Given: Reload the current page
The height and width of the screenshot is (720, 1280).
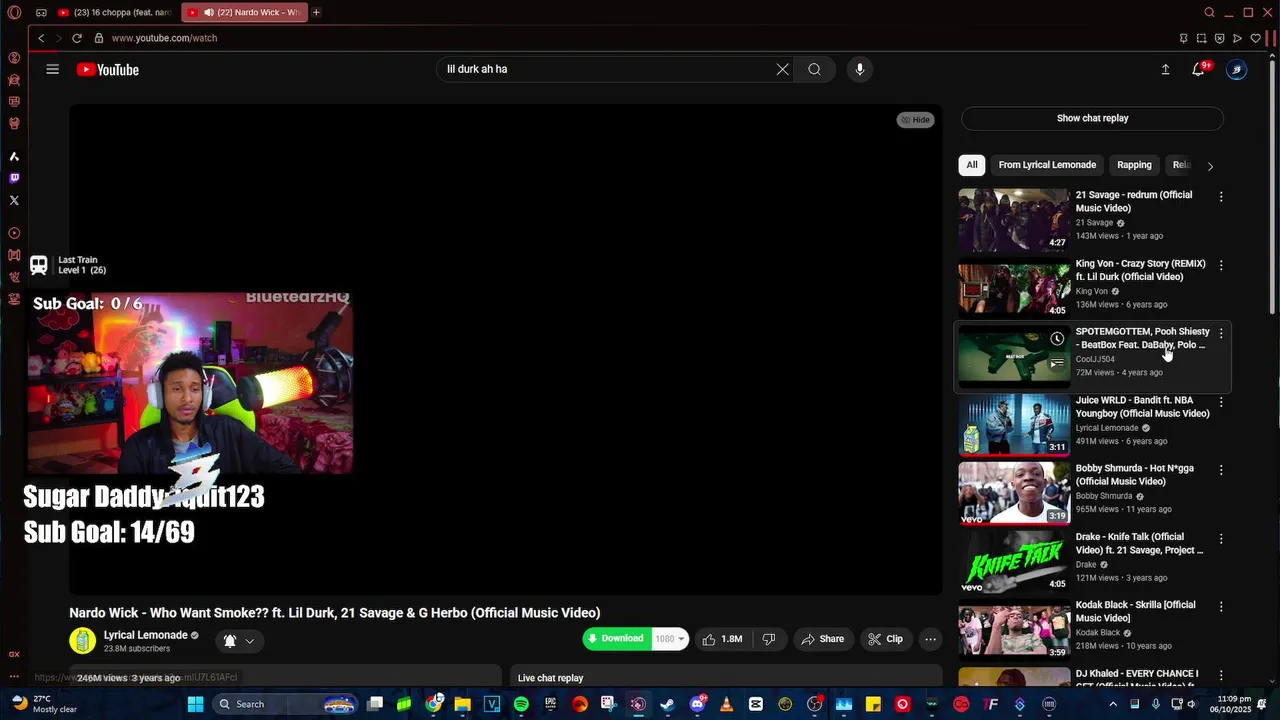Looking at the screenshot, I should 77,38.
